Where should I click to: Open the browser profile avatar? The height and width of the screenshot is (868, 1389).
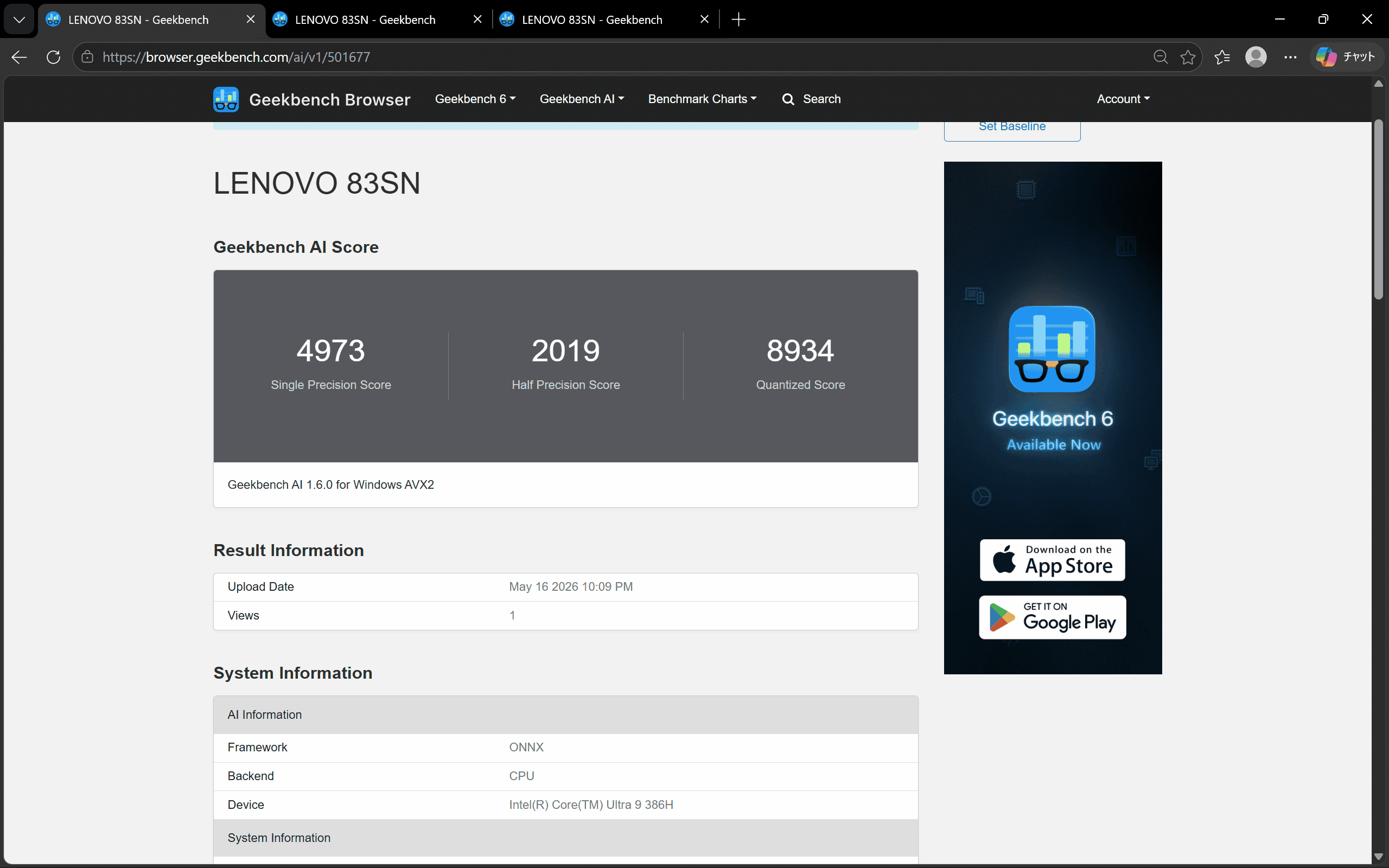pos(1256,57)
